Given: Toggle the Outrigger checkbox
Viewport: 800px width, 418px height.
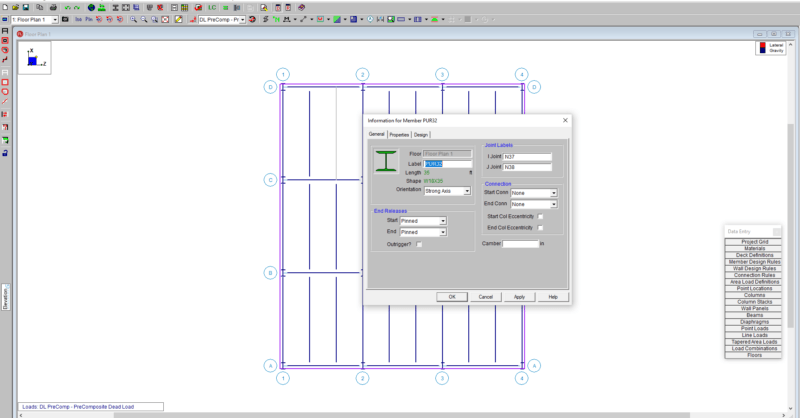Looking at the screenshot, I should click(419, 244).
